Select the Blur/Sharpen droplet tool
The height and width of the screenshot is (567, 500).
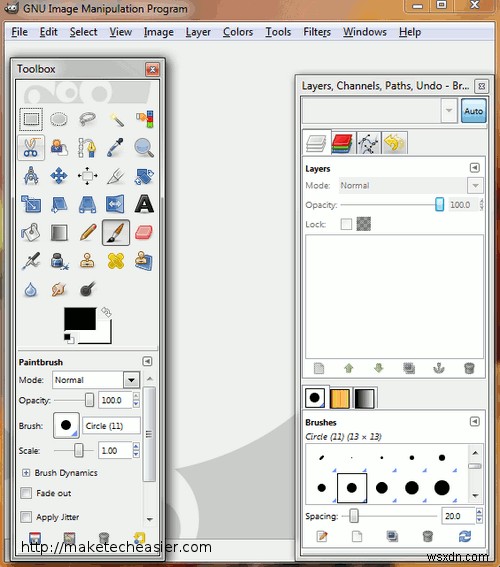(x=31, y=289)
